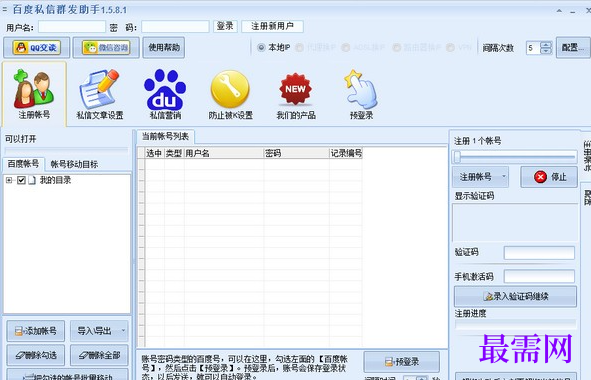
Task: Open 防止被K设置 wrench icon
Action: coord(230,94)
